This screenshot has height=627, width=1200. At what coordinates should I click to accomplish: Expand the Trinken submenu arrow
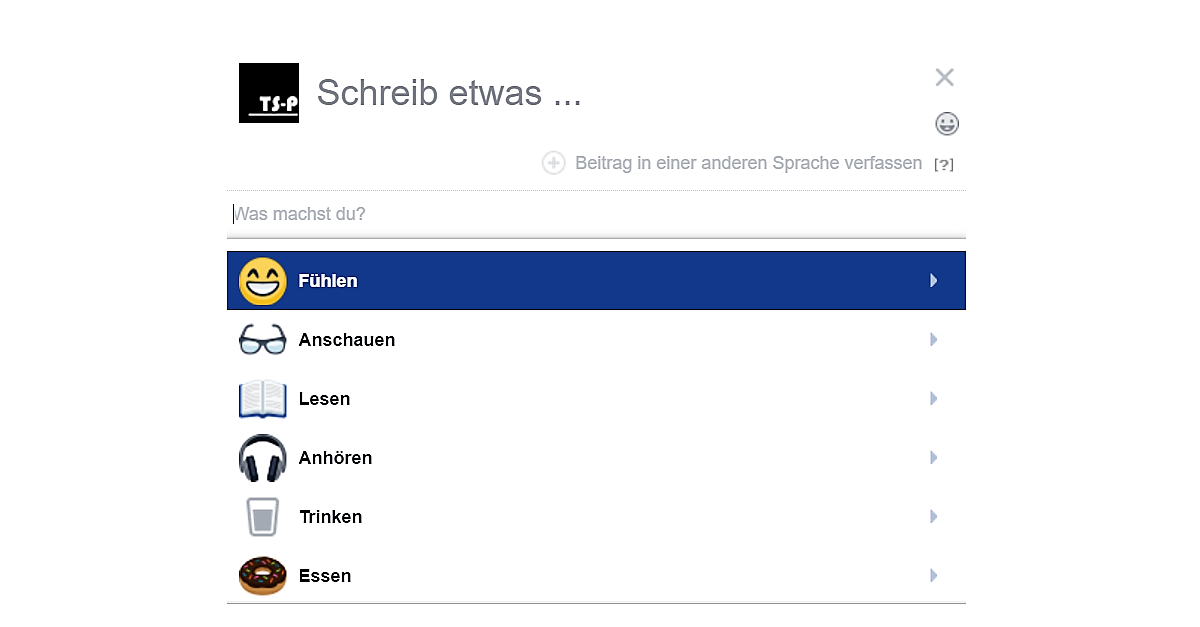pos(933,517)
